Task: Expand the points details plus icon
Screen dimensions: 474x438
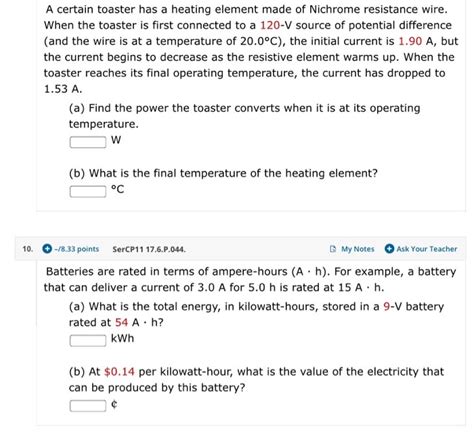Action: tap(47, 249)
